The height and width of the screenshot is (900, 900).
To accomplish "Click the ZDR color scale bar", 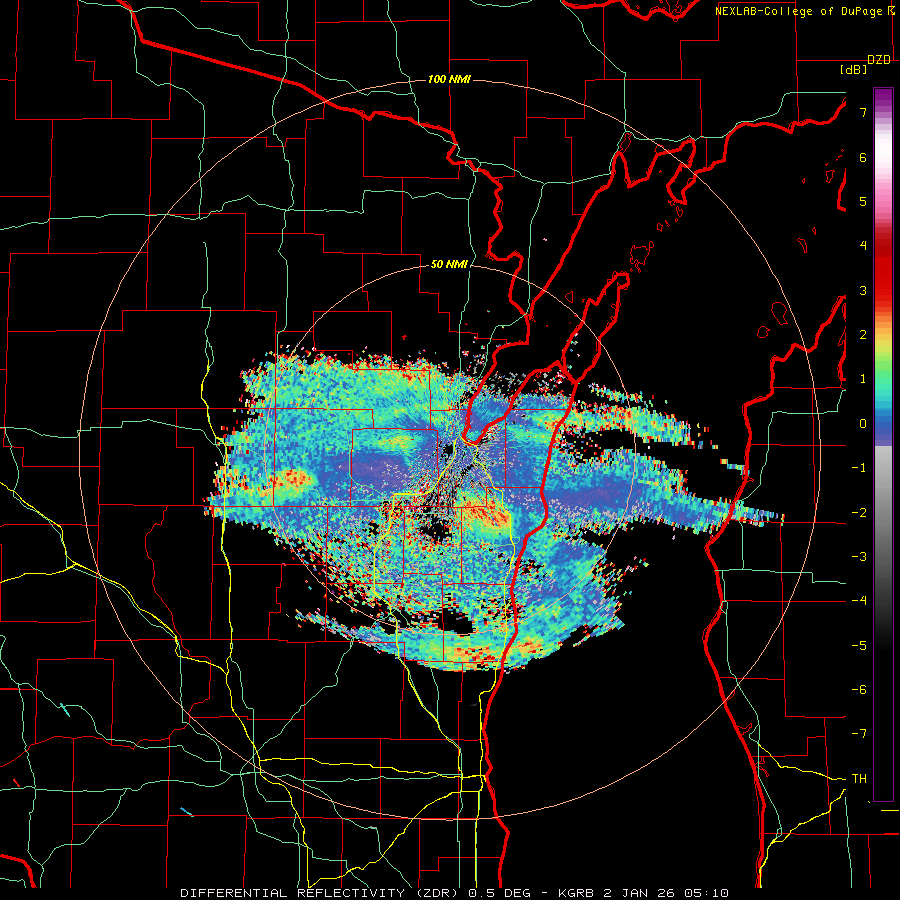I will 883,444.
